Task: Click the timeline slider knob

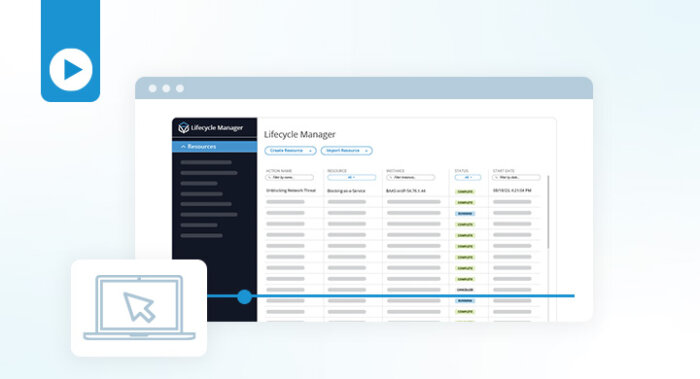Action: point(244,296)
